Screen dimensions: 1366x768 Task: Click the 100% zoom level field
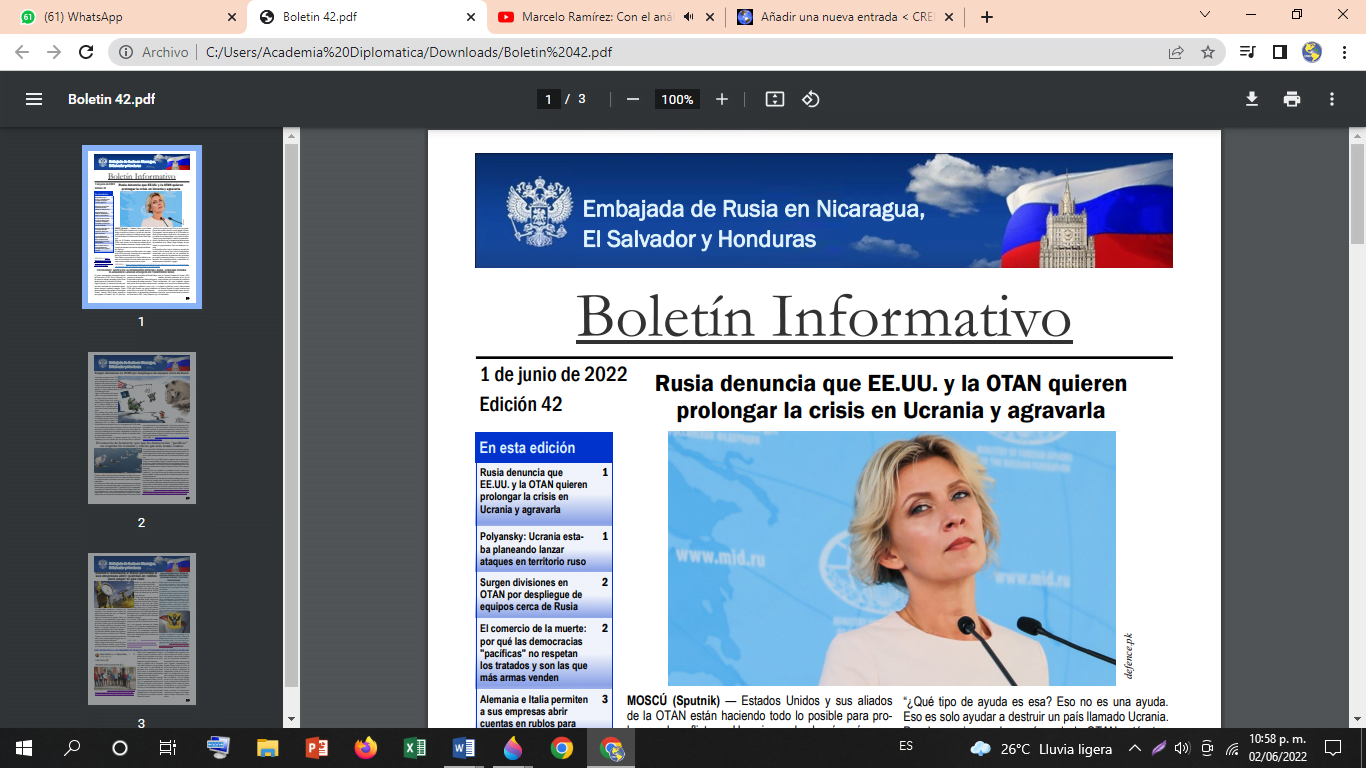point(677,99)
